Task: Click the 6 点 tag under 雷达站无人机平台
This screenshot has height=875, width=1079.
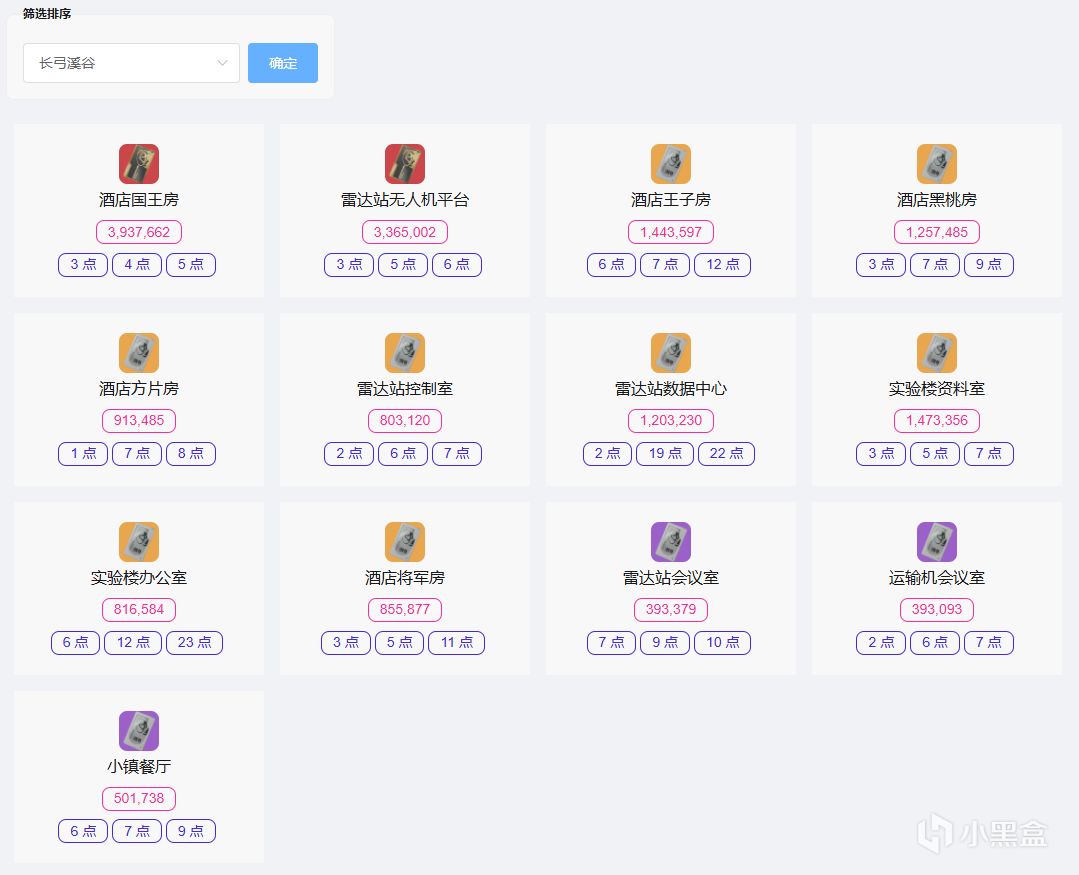Action: coord(457,265)
